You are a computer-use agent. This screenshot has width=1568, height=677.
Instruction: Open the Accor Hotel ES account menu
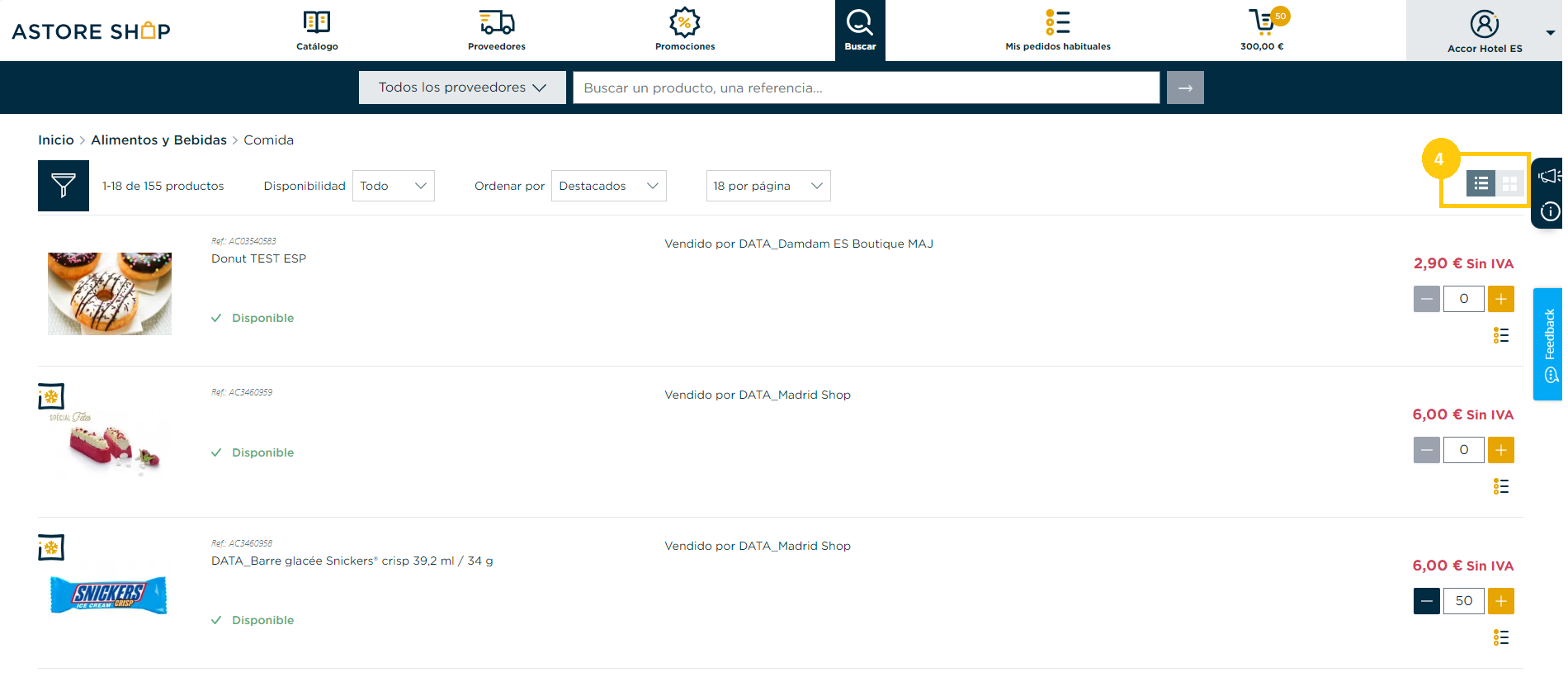click(x=1484, y=31)
